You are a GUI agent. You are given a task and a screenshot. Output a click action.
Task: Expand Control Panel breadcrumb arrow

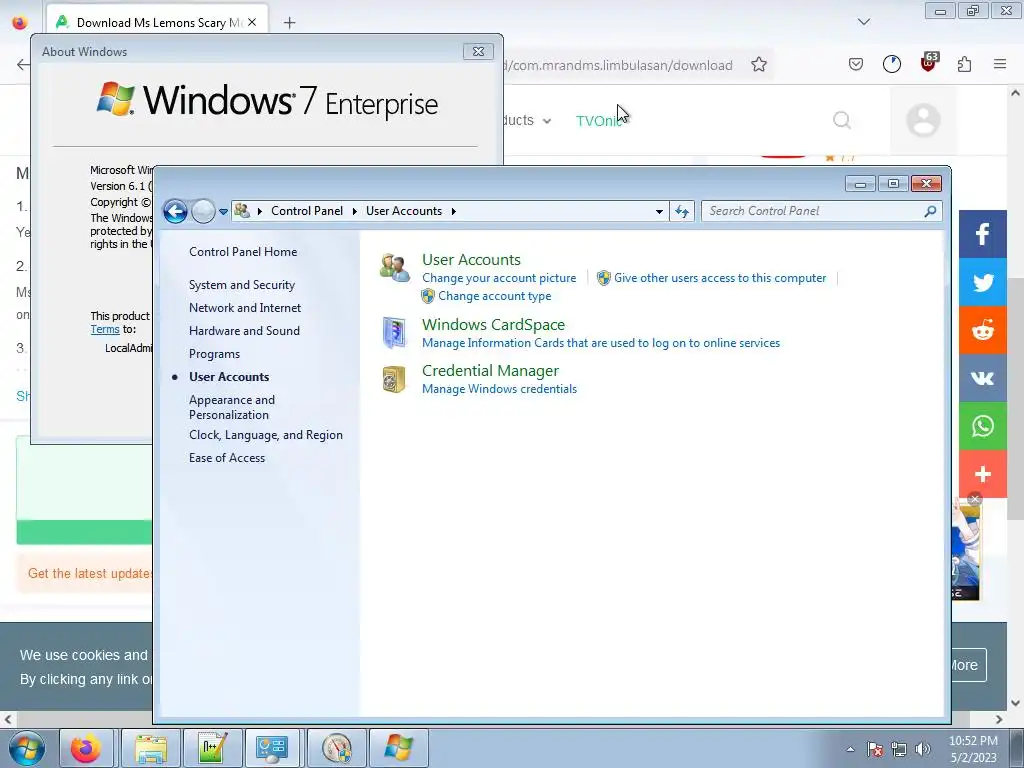click(x=355, y=211)
